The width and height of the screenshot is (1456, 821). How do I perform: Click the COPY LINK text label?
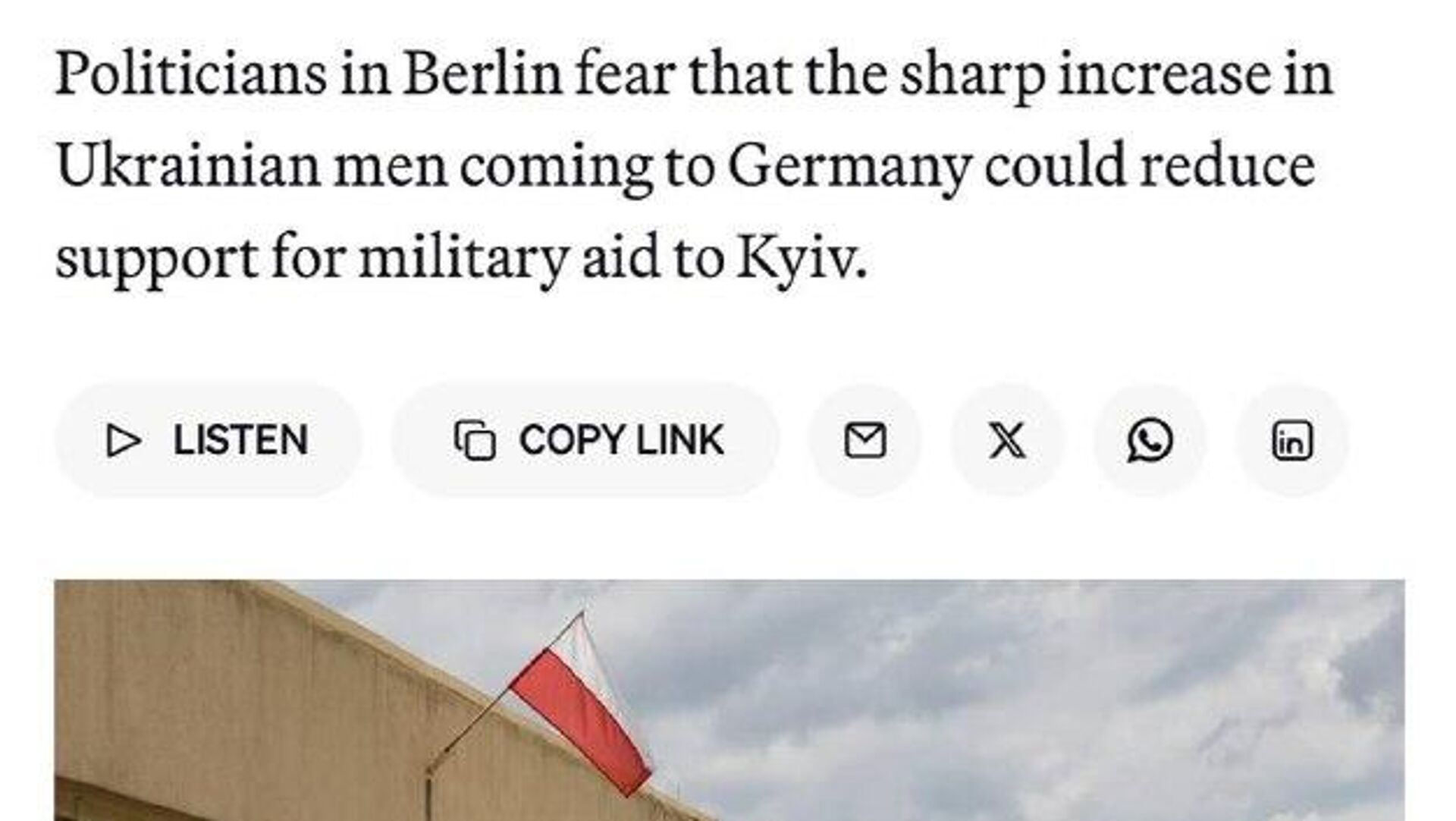click(x=621, y=440)
